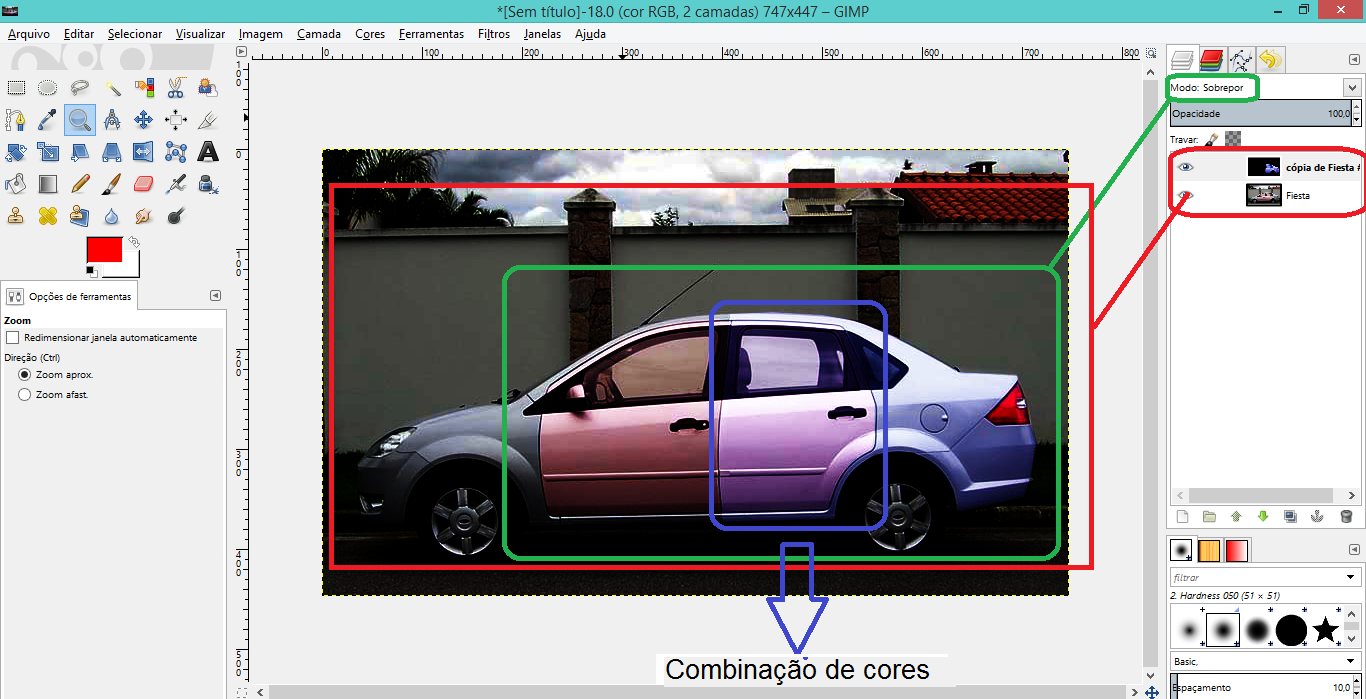Open the Camada menu
1366x699 pixels.
[x=318, y=33]
